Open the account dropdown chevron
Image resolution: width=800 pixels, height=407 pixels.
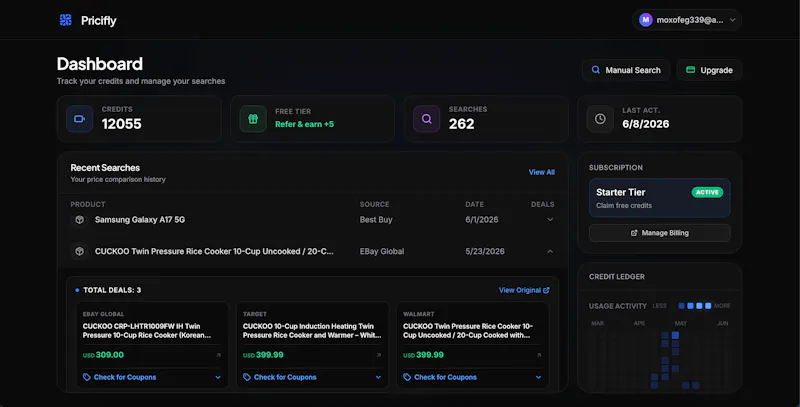pos(733,20)
